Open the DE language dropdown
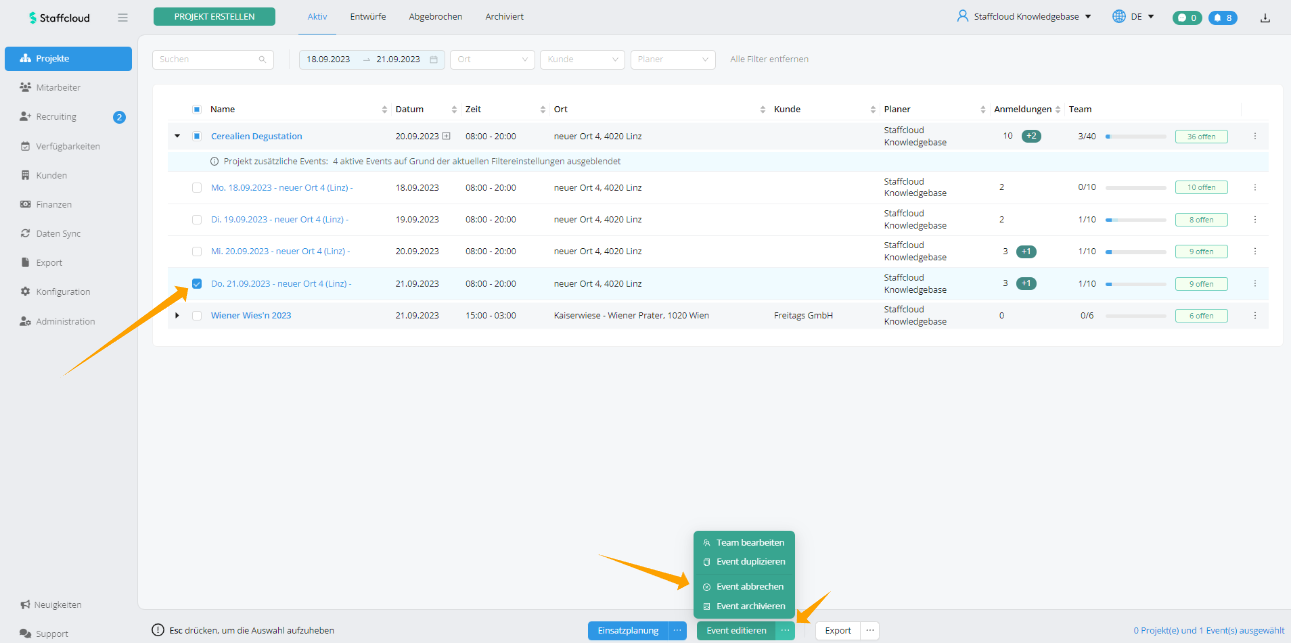The height and width of the screenshot is (643, 1291). click(1133, 17)
